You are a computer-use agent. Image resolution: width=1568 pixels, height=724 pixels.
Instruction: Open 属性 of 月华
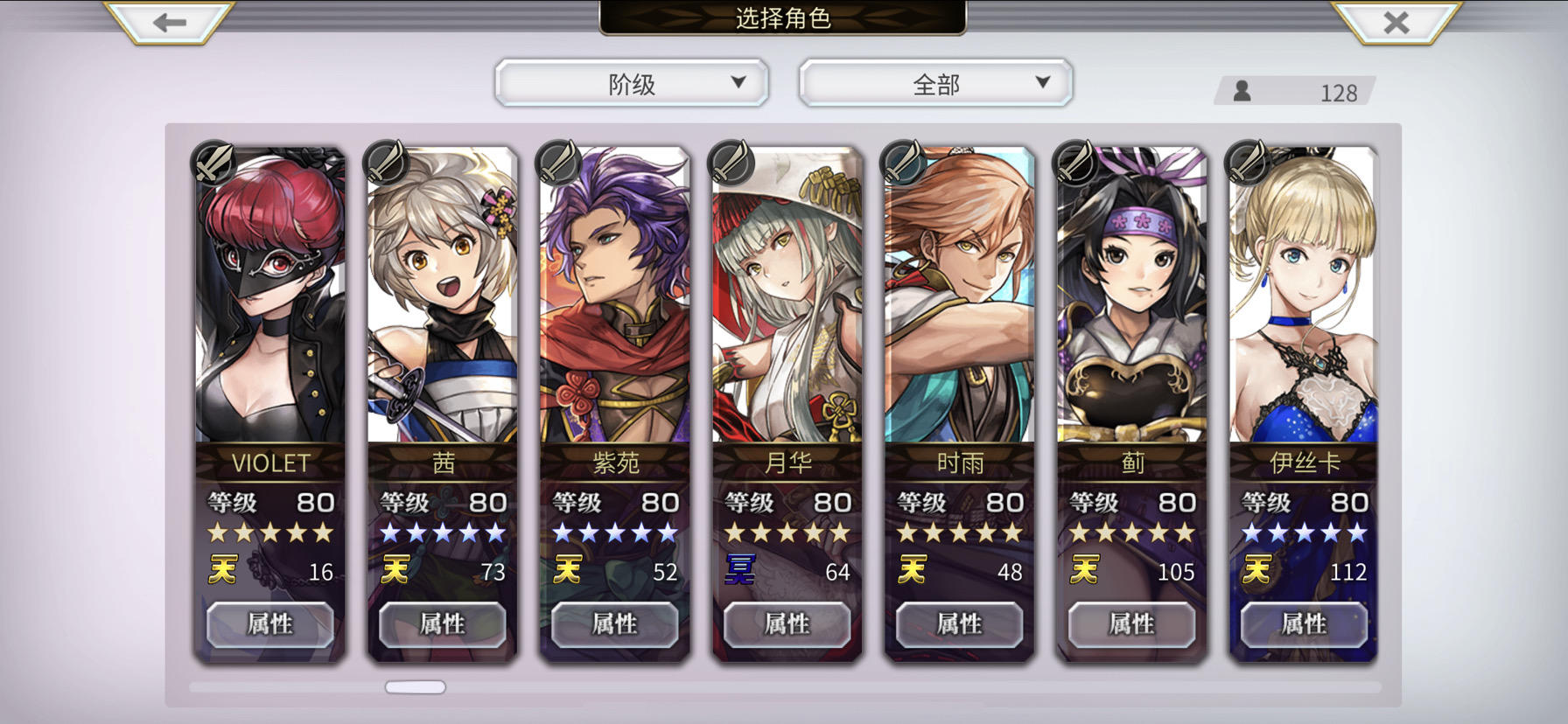pos(787,624)
